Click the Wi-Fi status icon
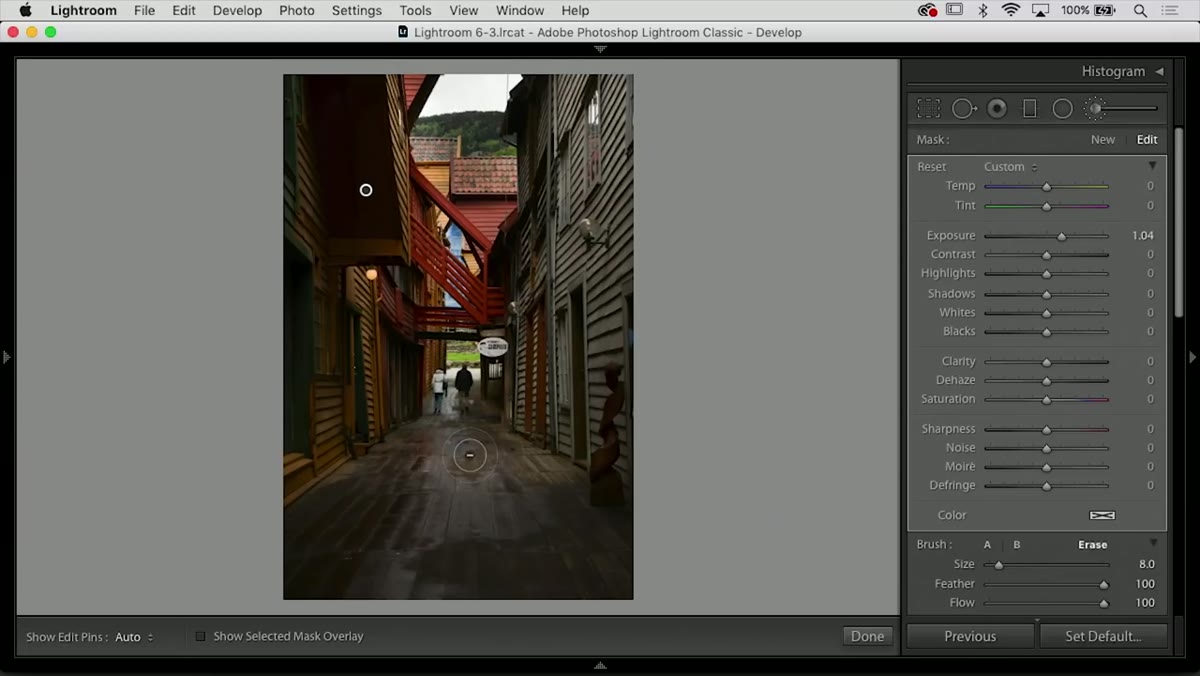 pos(1011,10)
